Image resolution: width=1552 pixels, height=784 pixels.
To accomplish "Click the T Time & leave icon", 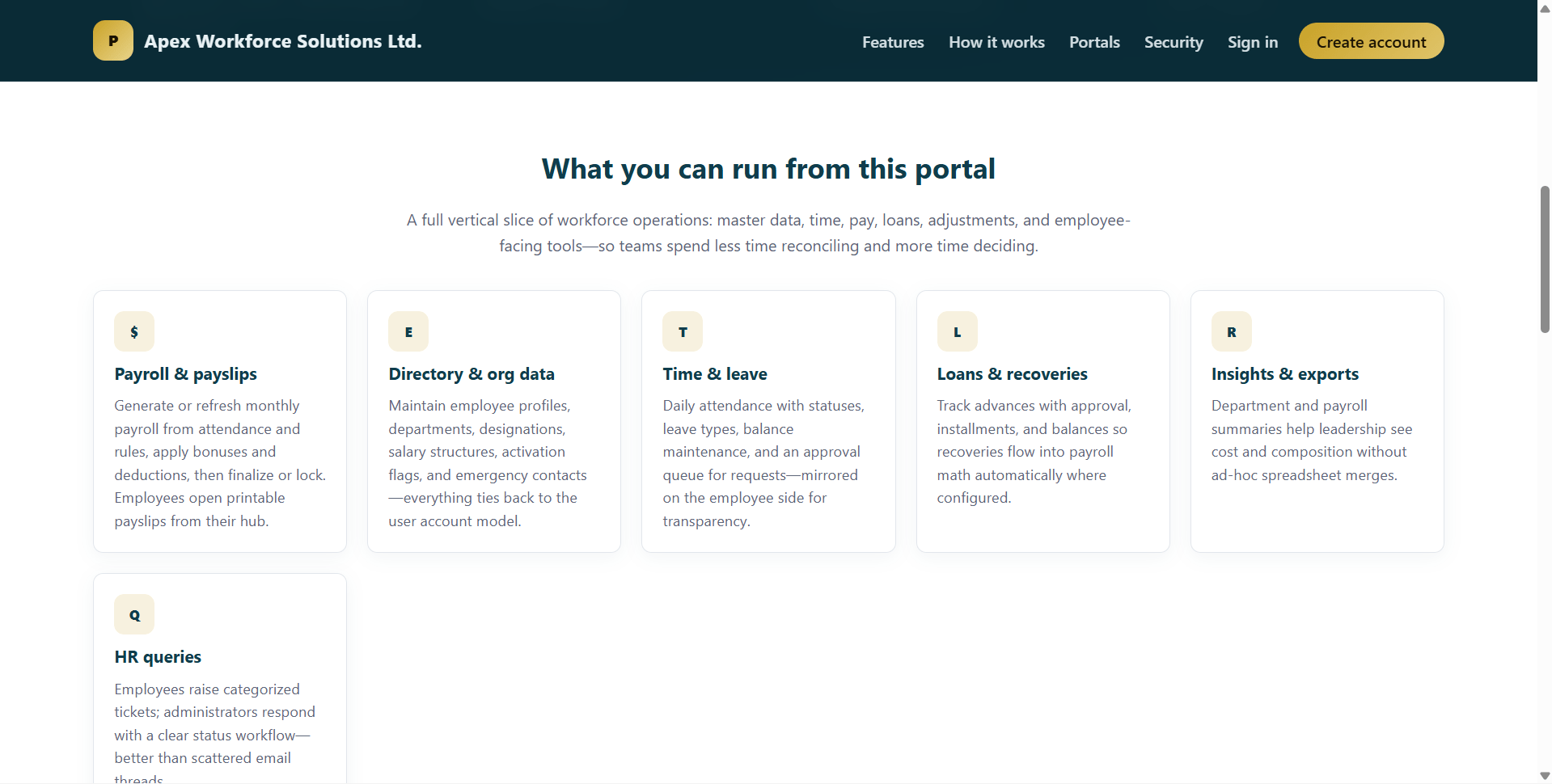I will tap(683, 331).
